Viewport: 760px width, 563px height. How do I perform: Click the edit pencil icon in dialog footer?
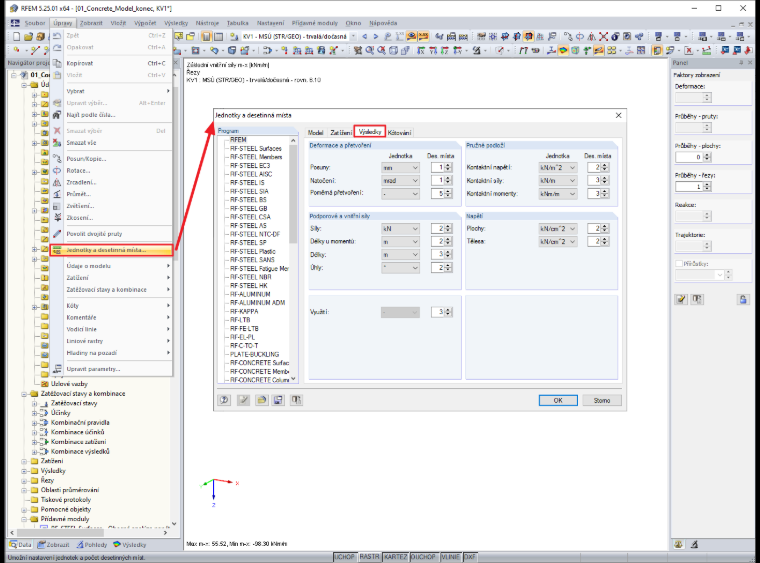point(243,400)
